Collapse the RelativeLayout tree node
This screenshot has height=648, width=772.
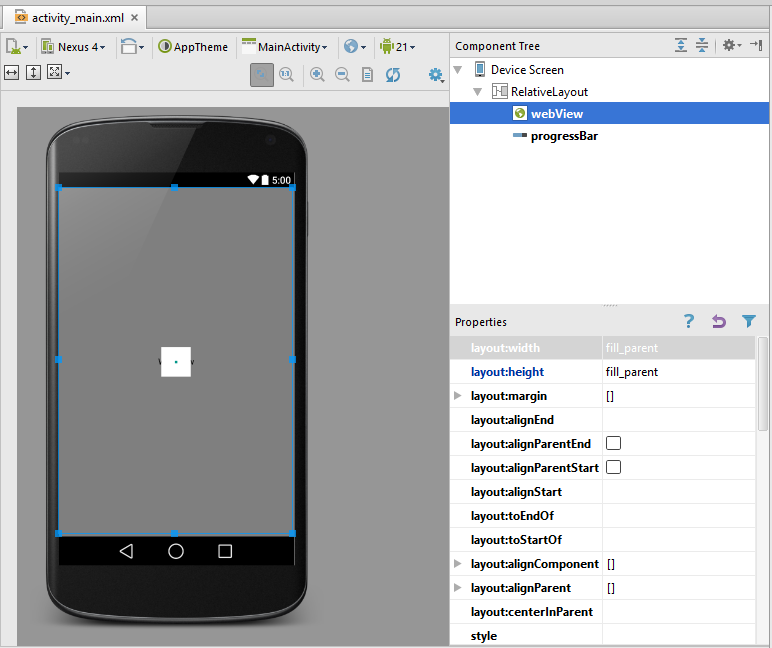click(478, 92)
